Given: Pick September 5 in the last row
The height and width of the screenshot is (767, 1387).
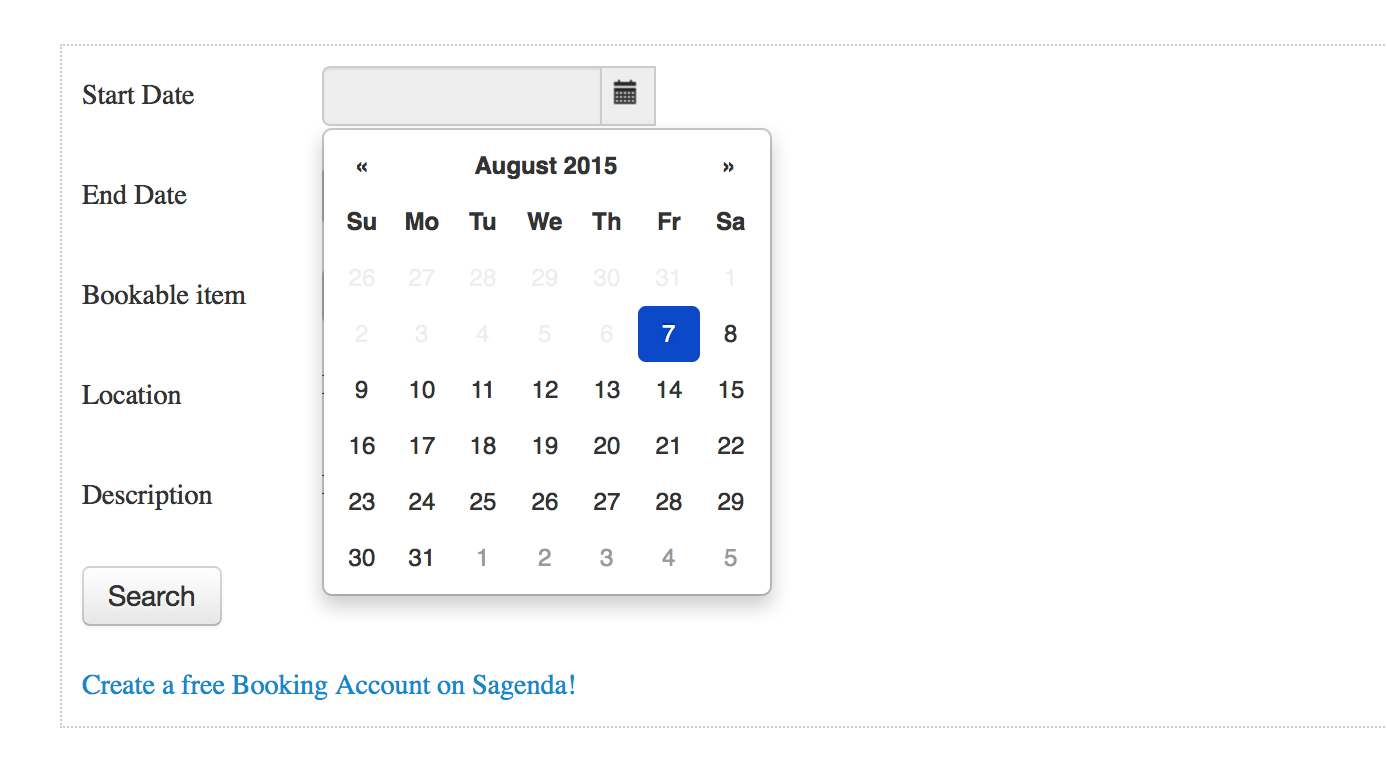Looking at the screenshot, I should click(x=730, y=558).
